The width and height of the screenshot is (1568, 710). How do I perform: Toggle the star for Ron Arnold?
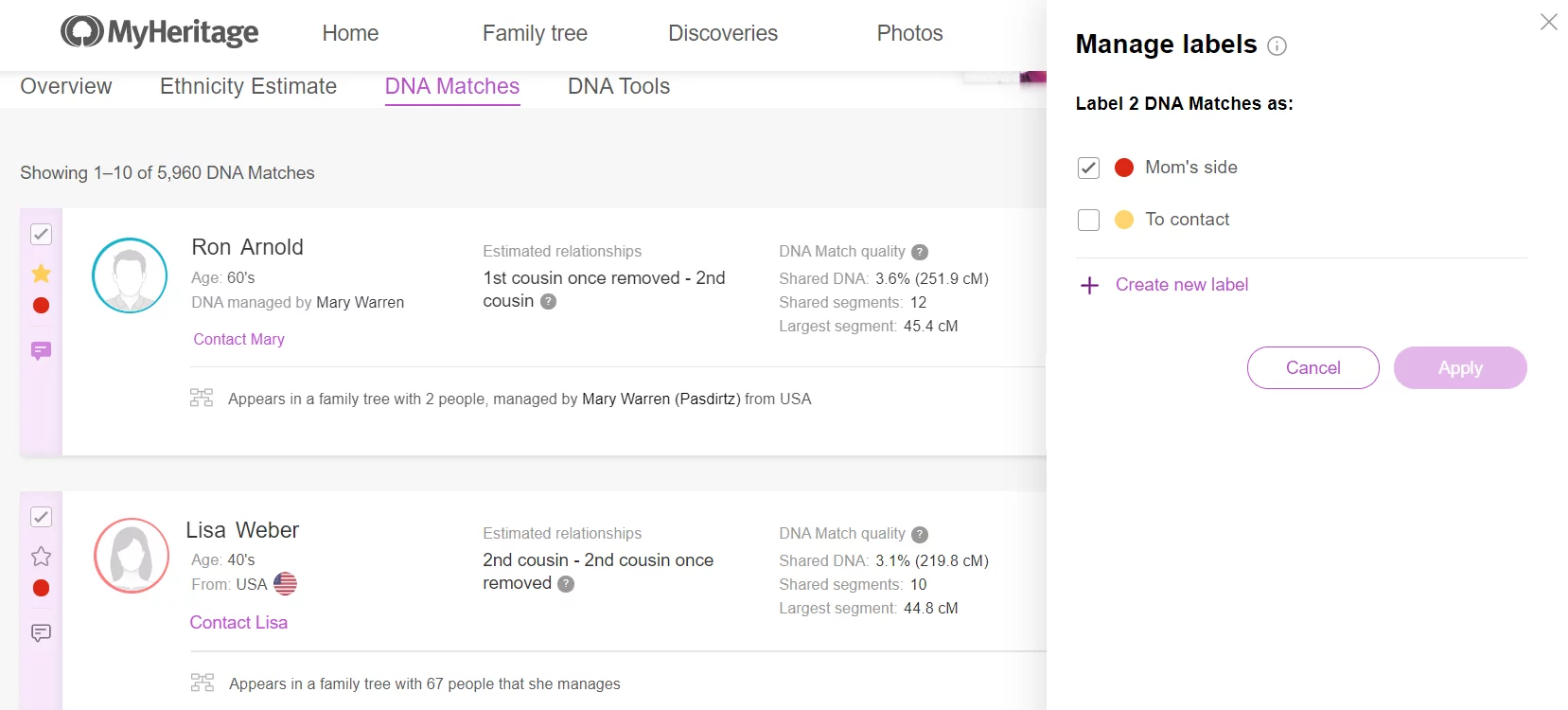pos(41,274)
